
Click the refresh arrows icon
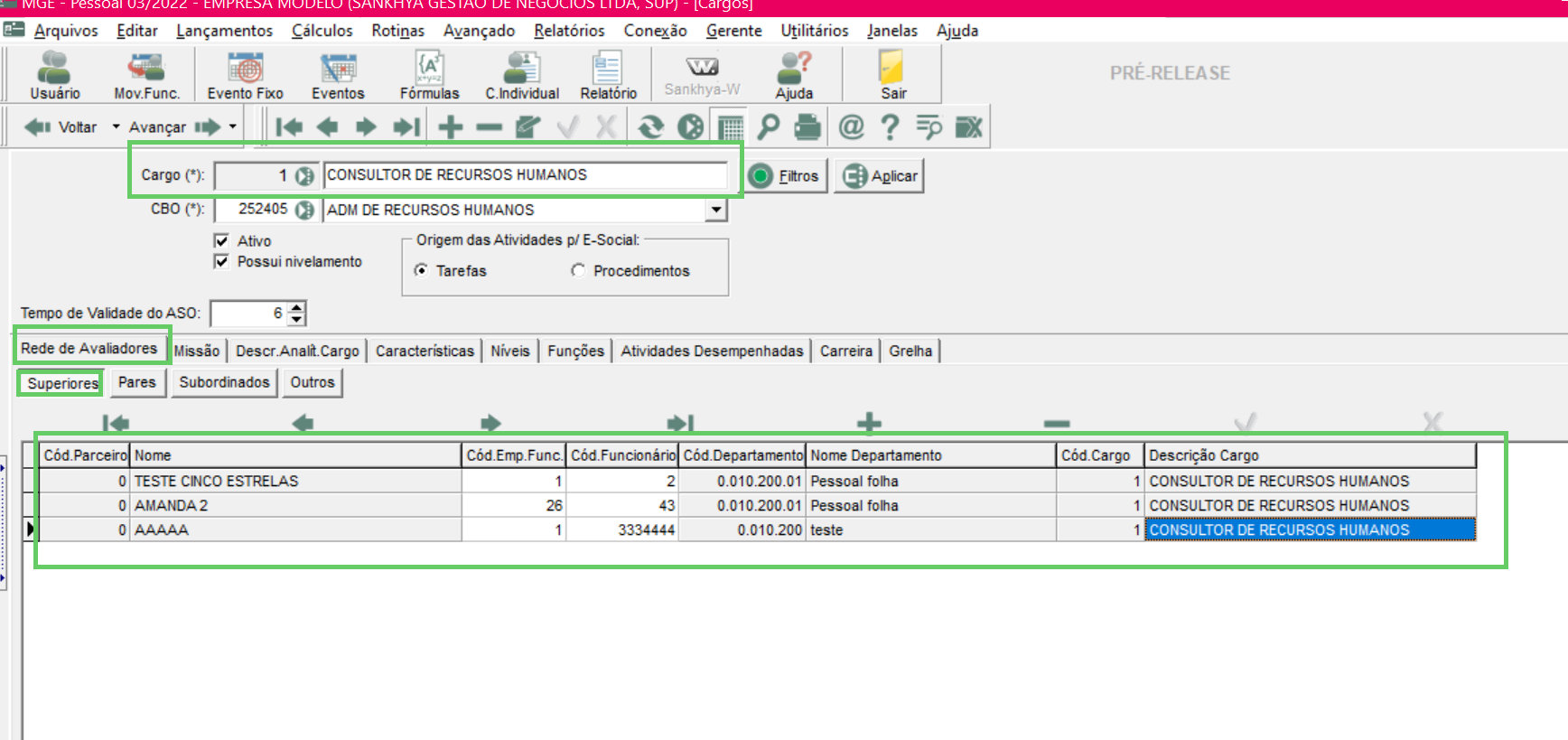650,127
